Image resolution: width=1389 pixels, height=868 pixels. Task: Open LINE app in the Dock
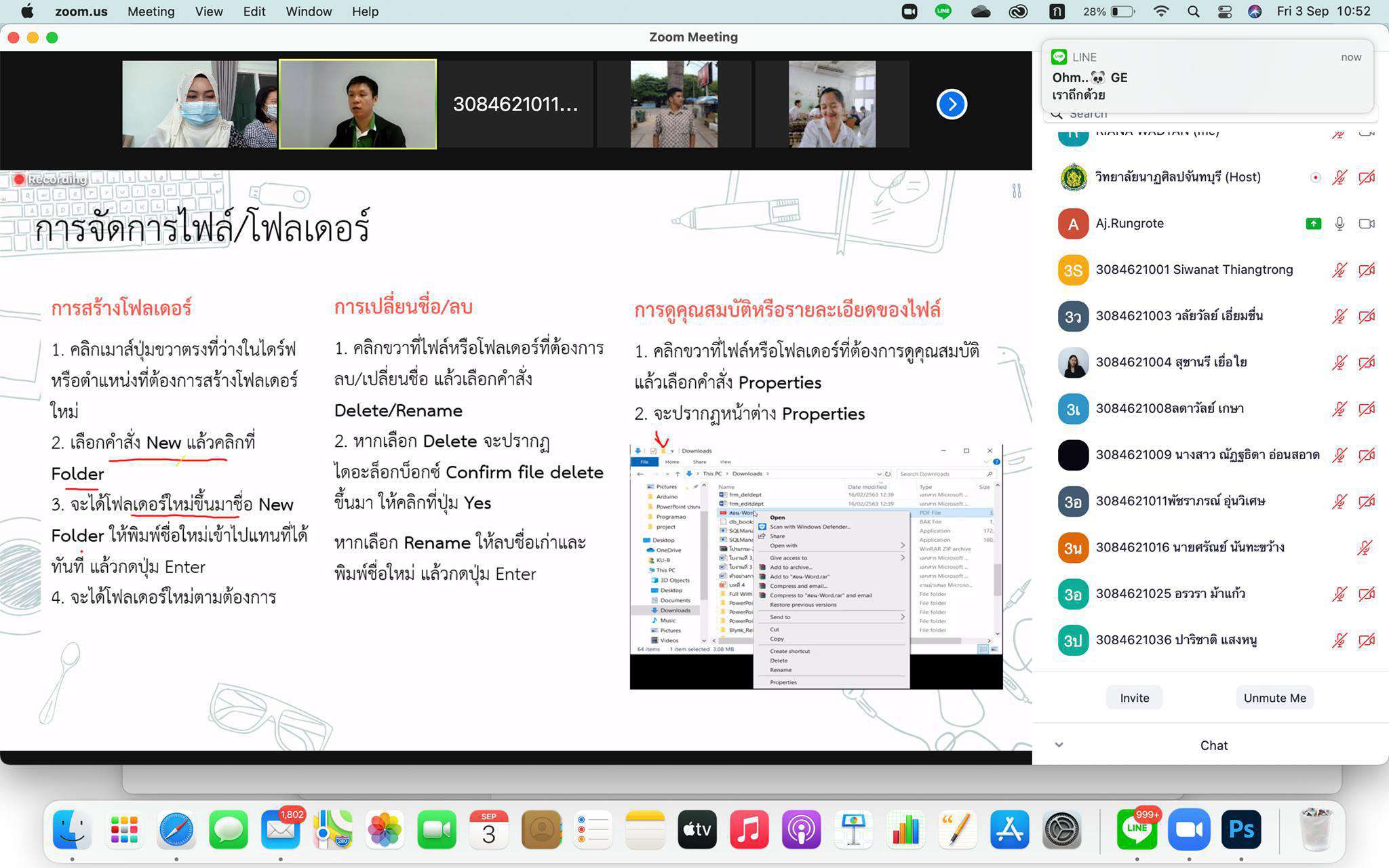coord(1137,829)
